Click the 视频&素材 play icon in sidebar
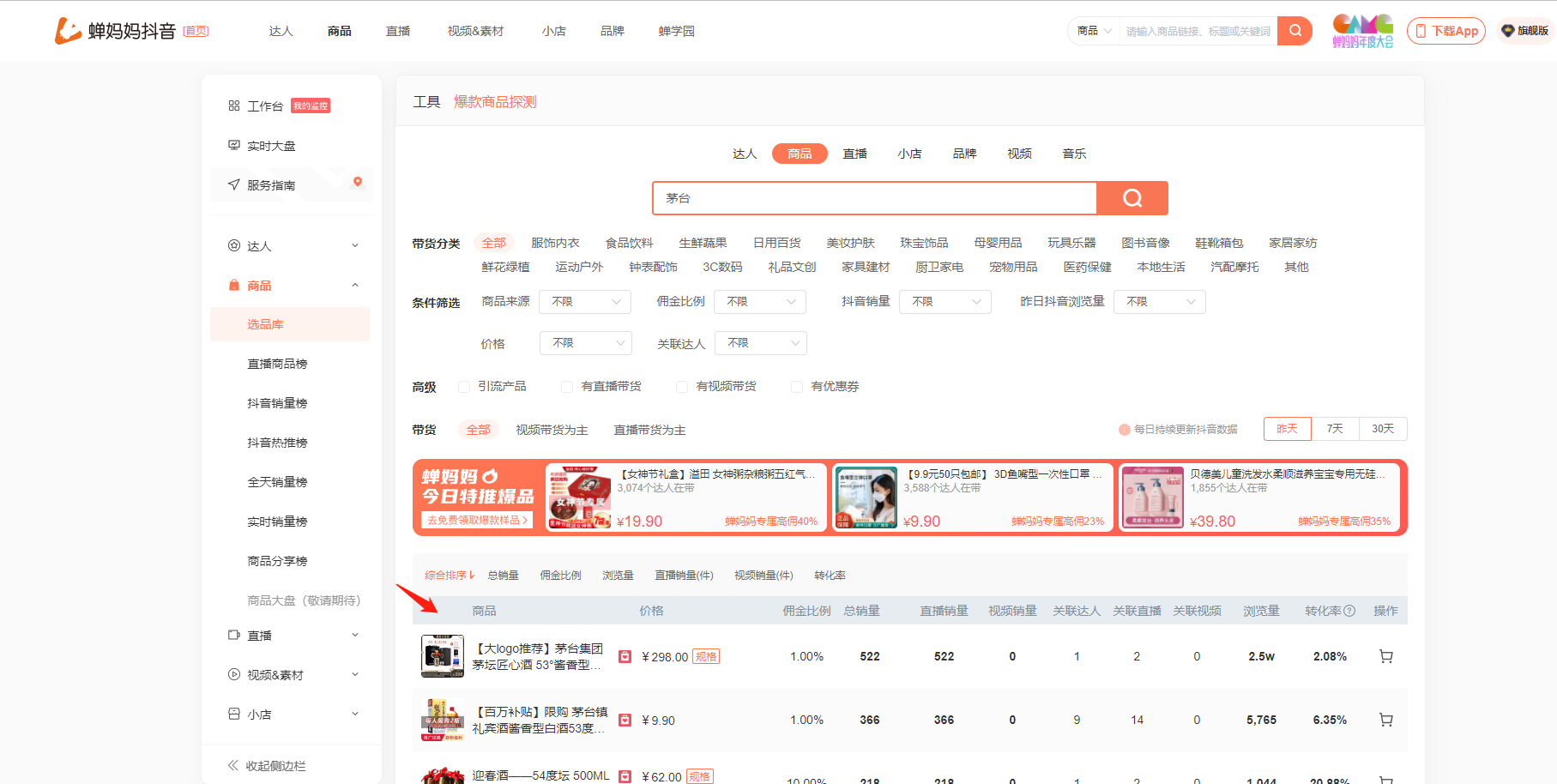The width and height of the screenshot is (1557, 784). (234, 675)
